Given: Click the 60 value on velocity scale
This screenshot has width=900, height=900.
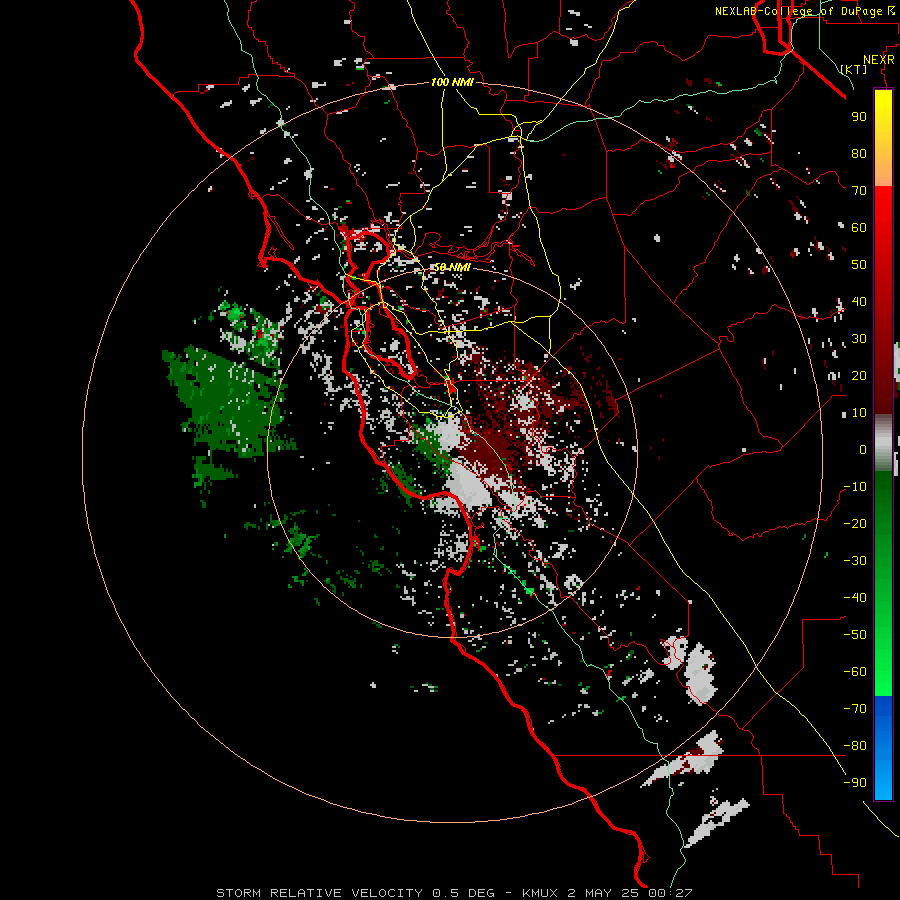Looking at the screenshot, I should pos(859,227).
